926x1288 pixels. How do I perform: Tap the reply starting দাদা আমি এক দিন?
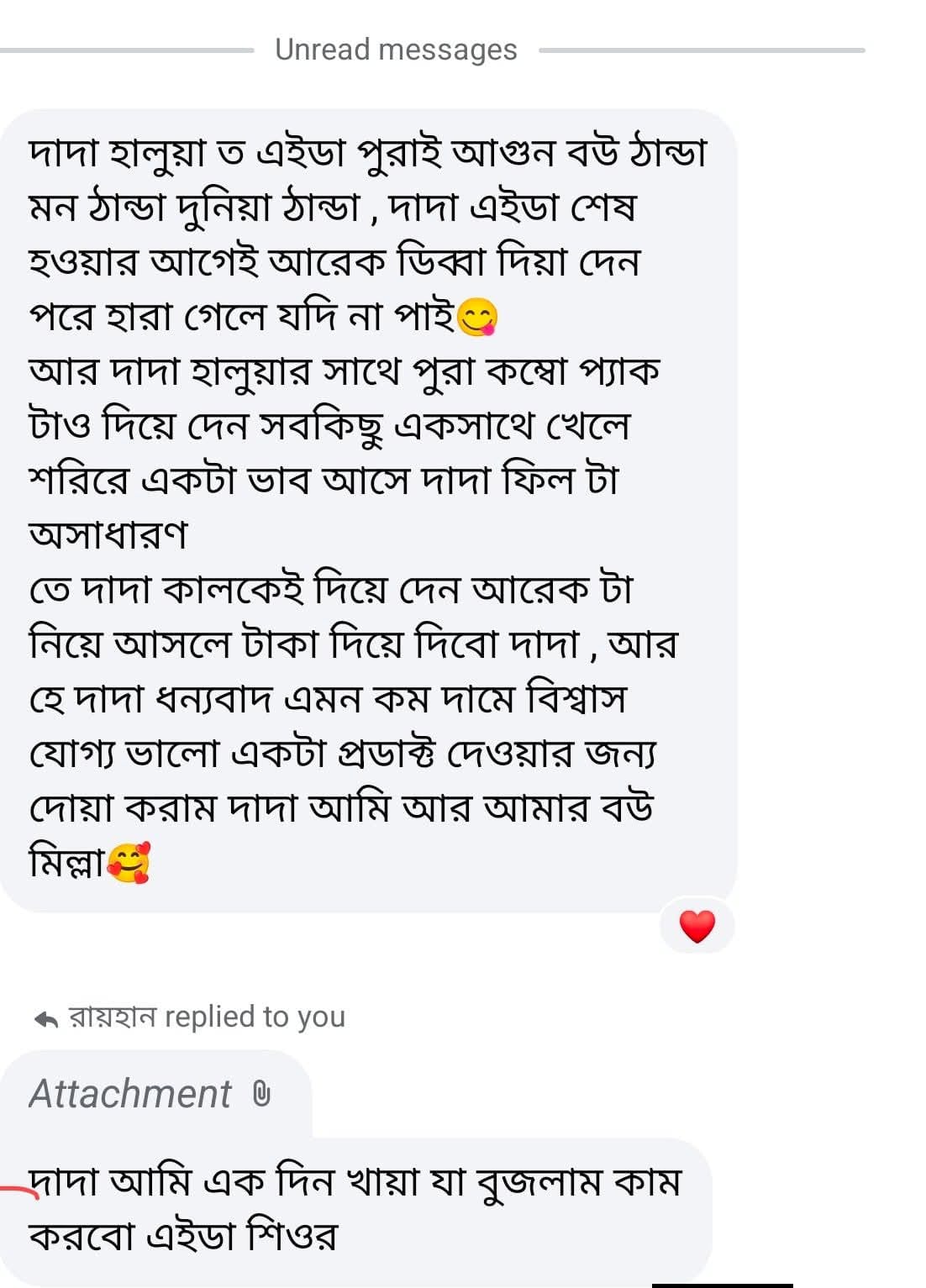click(354, 1183)
